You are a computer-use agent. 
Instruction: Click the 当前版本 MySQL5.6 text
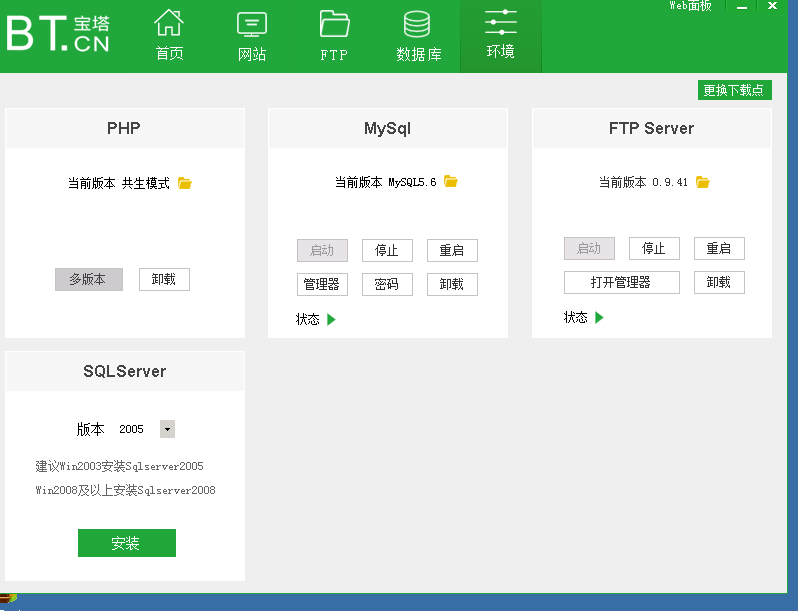point(385,182)
